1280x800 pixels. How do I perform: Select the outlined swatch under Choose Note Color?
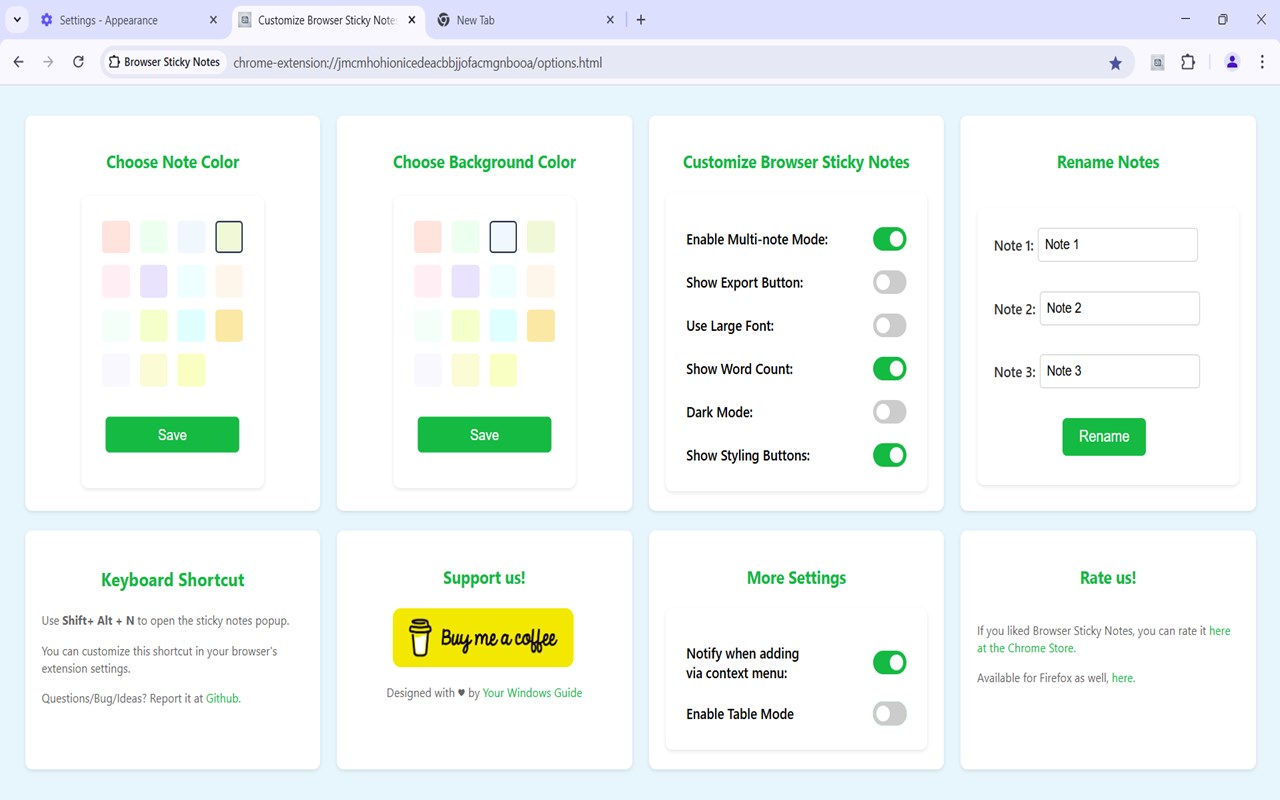pos(229,237)
